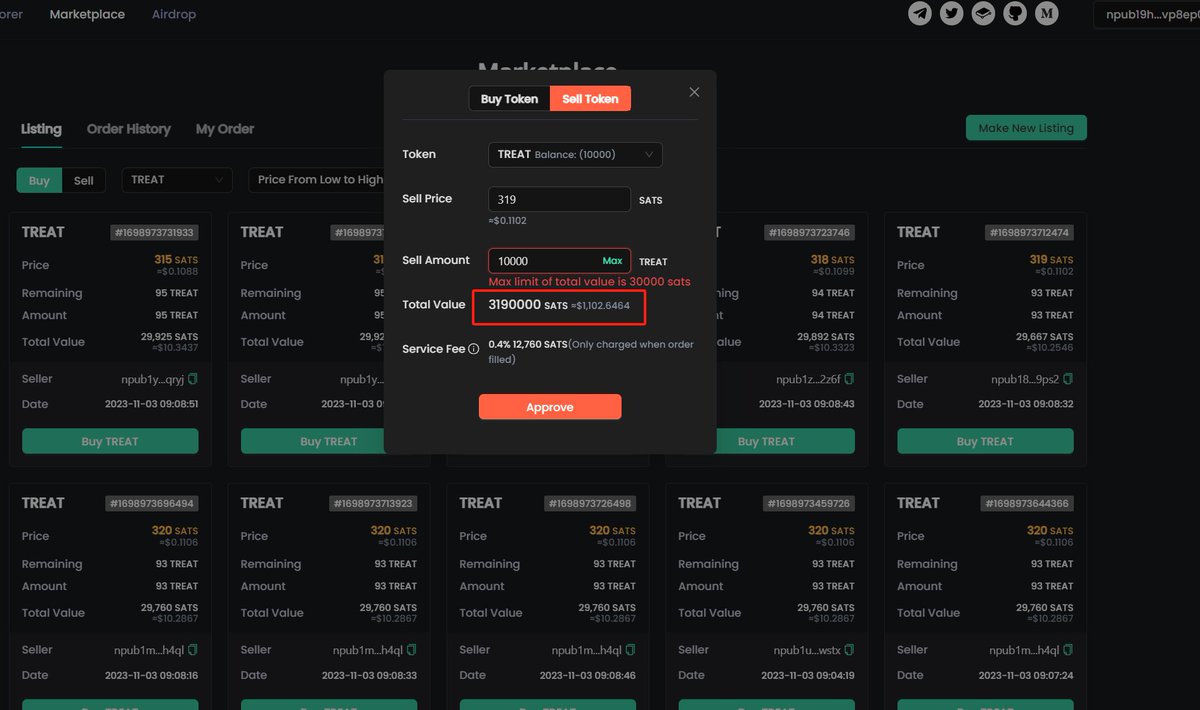Open the GitBook docs icon

983,13
